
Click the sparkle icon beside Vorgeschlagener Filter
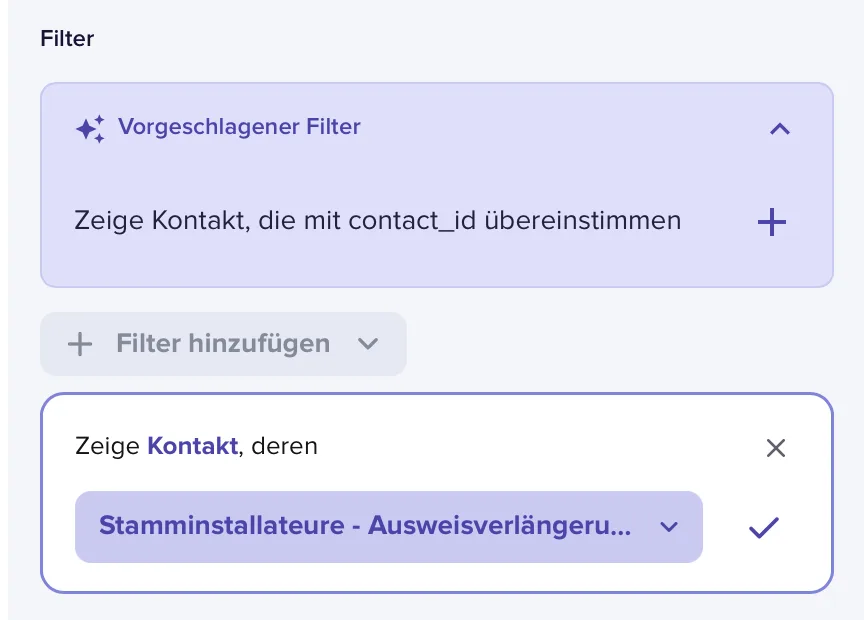(x=90, y=129)
